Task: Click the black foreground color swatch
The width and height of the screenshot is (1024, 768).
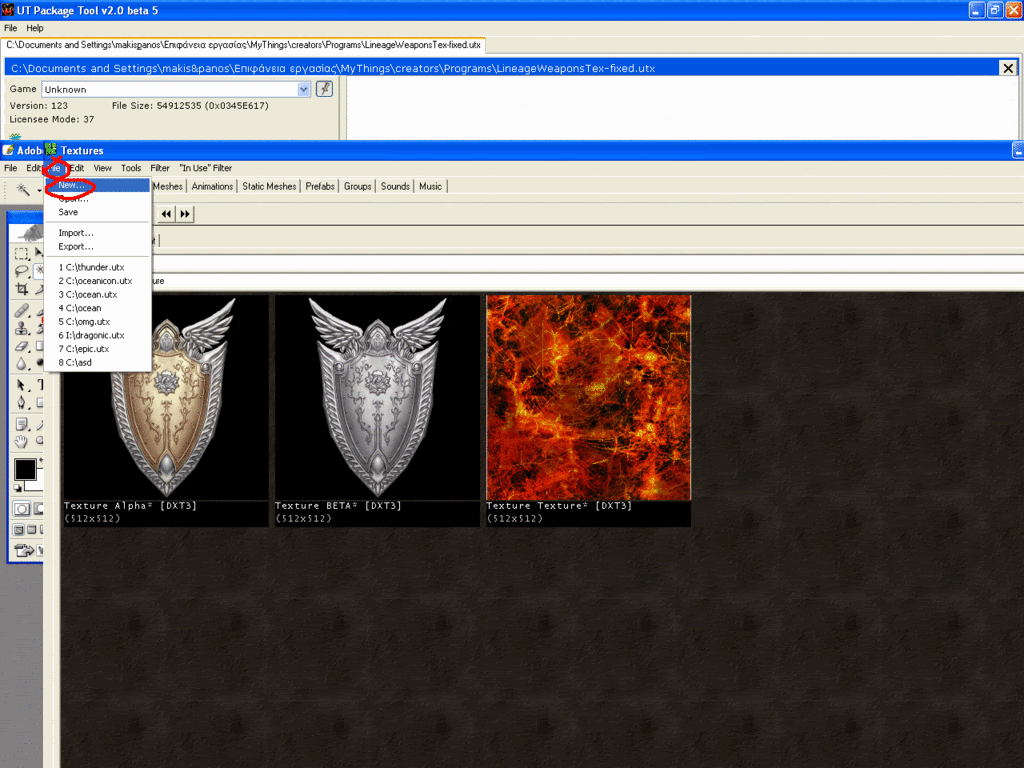Action: point(24,469)
